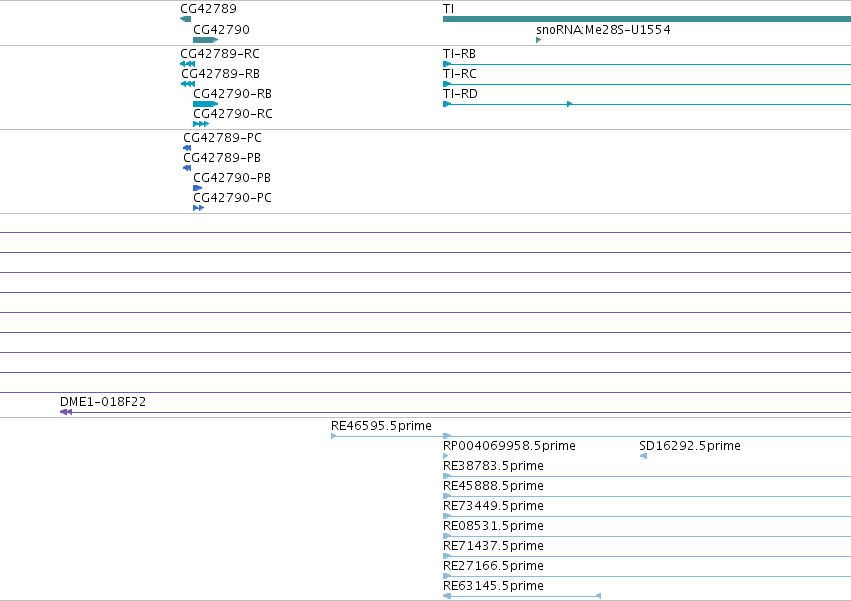Click the Tl-RC transcript start arrow

click(x=447, y=84)
